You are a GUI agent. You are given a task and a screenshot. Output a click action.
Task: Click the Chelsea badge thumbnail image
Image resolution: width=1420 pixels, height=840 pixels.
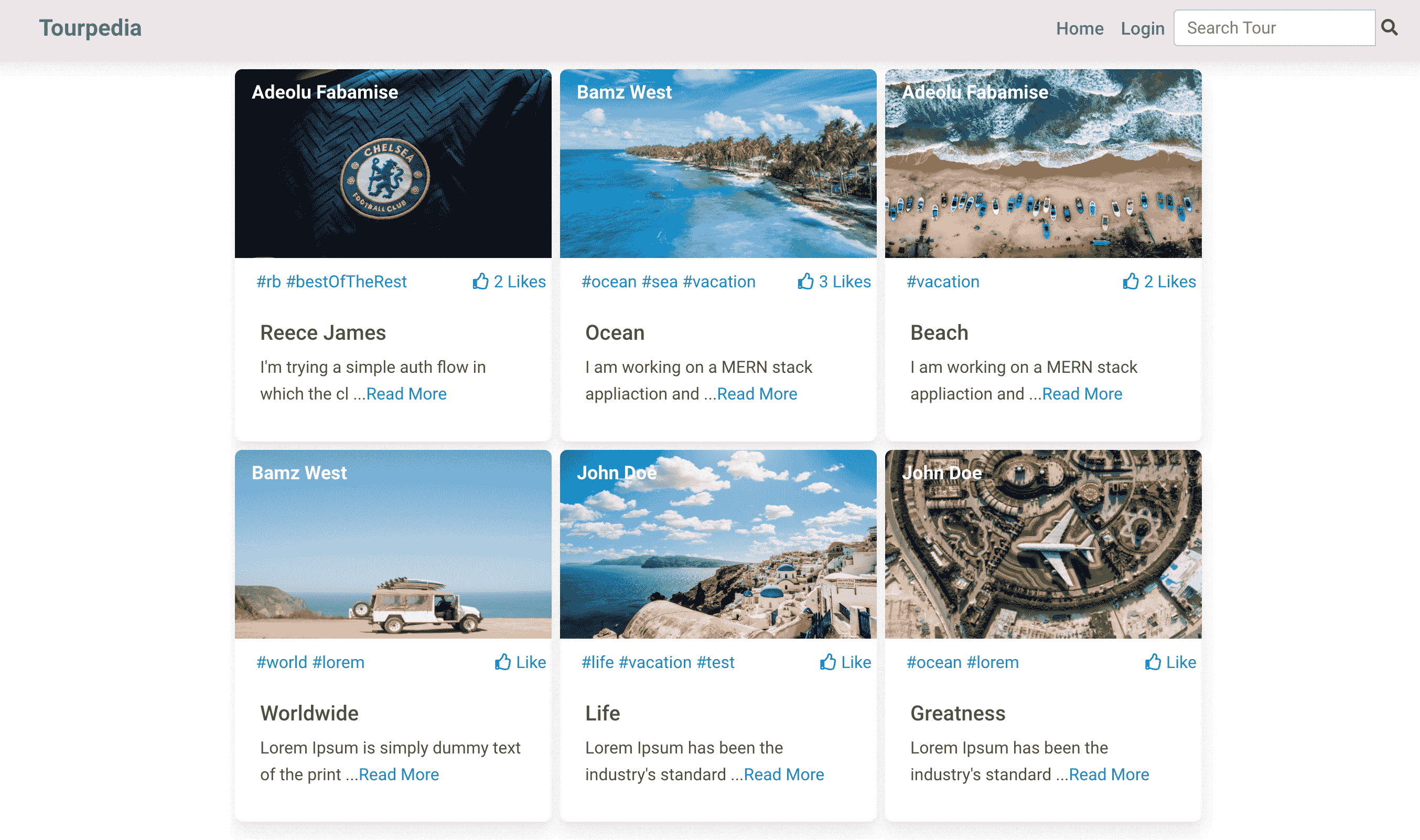pyautogui.click(x=393, y=164)
